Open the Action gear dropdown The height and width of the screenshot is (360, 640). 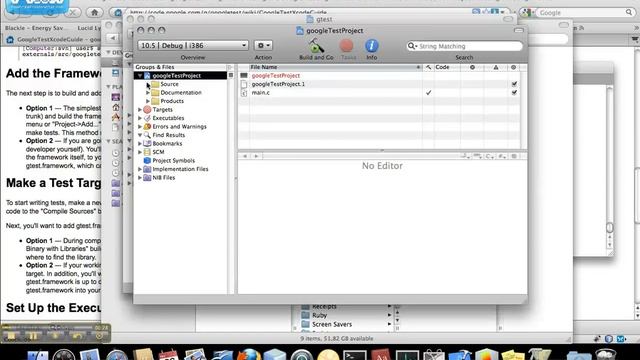263,45
